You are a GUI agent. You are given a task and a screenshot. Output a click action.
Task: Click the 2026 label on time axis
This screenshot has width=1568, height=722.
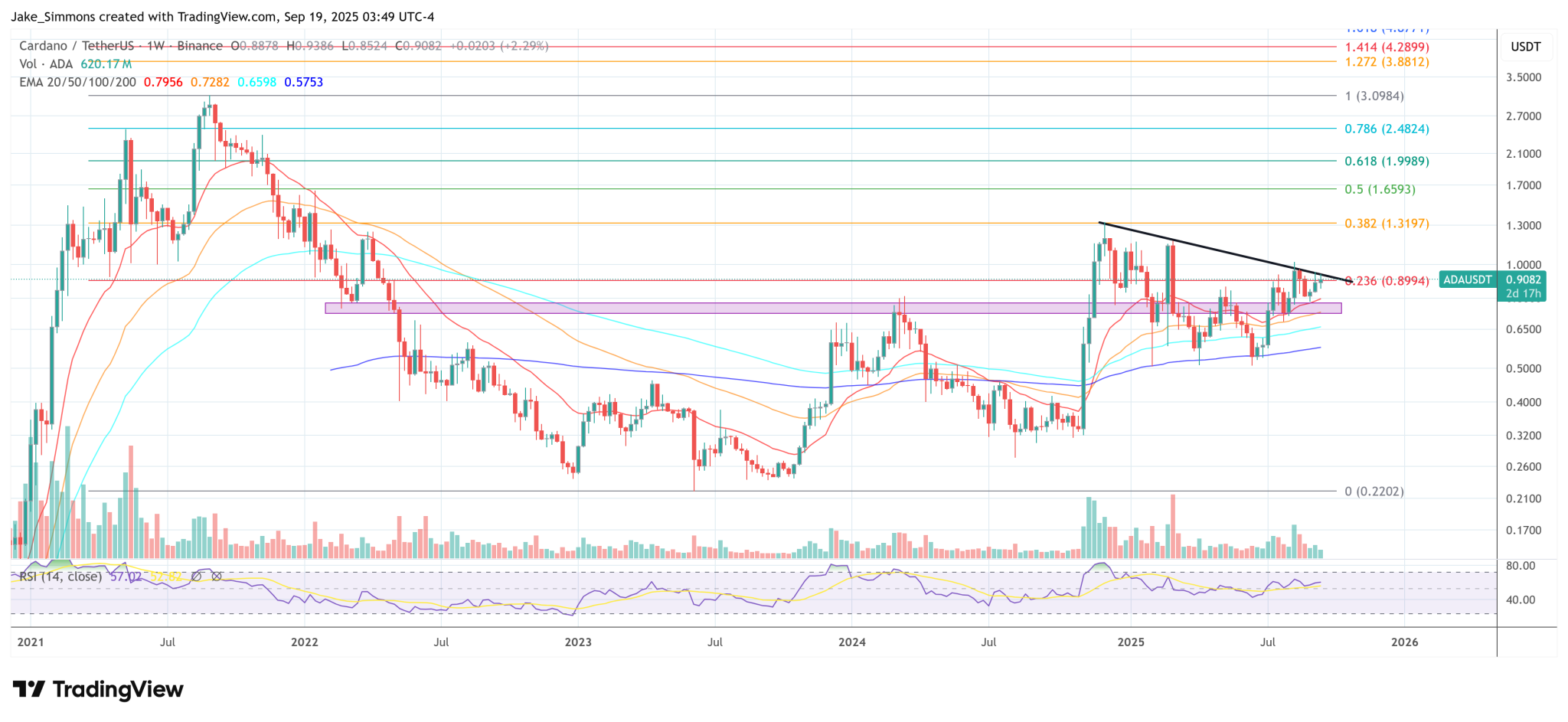[1404, 642]
